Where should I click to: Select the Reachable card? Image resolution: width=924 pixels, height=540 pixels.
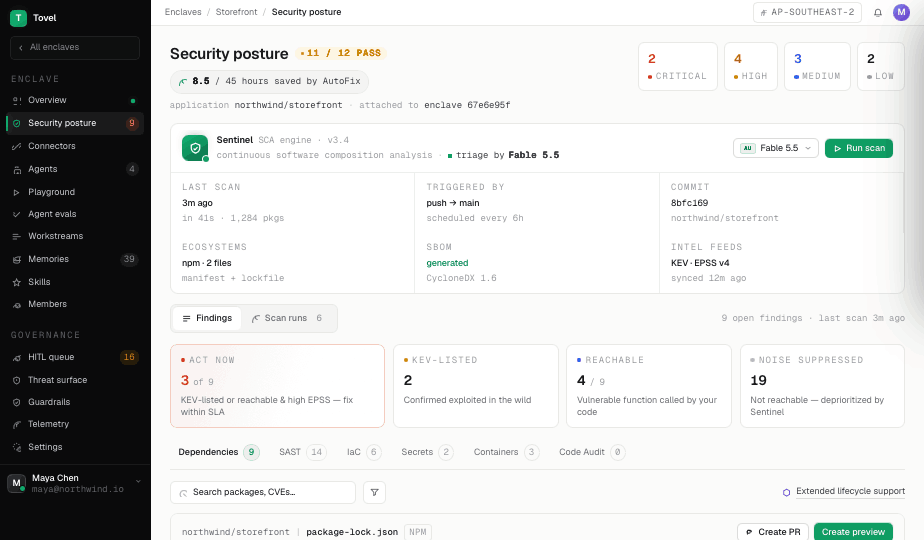click(649, 386)
